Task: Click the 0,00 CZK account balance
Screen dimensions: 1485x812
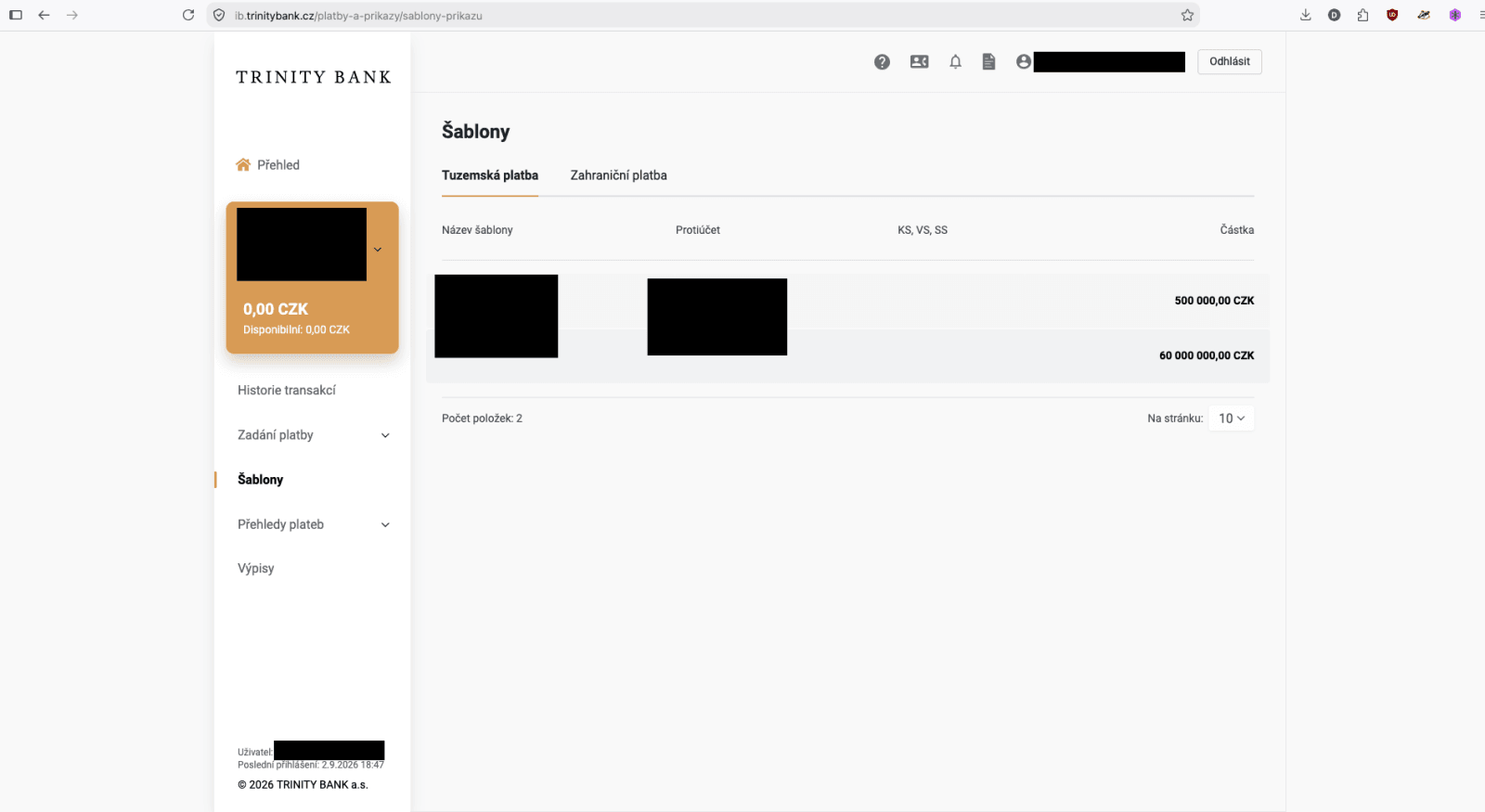Action: 276,309
